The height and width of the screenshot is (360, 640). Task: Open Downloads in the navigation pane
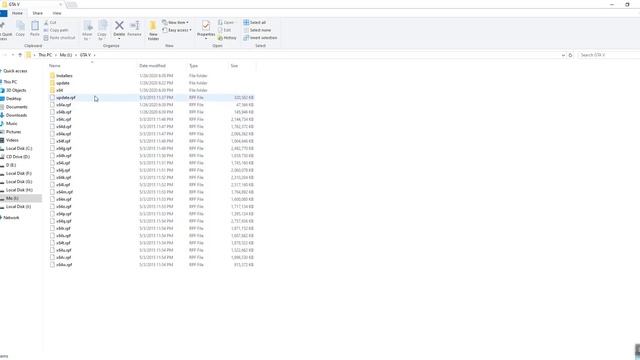[16, 115]
